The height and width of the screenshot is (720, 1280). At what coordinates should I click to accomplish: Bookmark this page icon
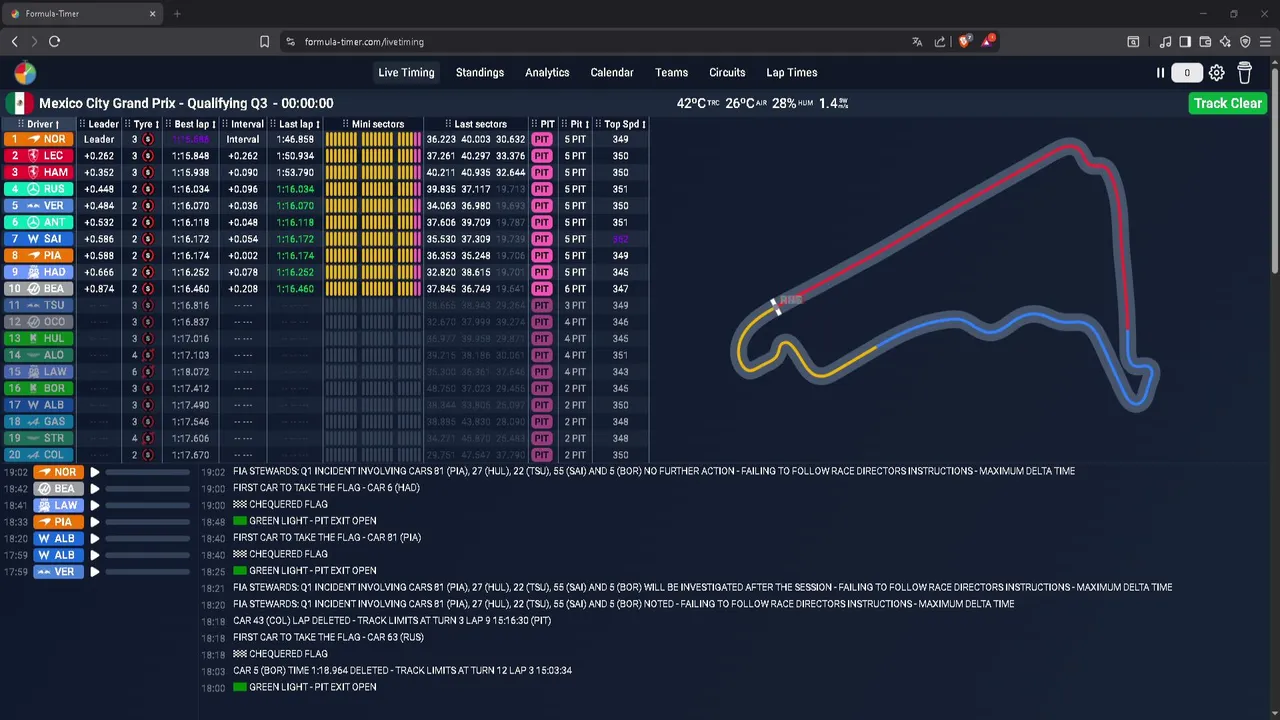pos(264,42)
